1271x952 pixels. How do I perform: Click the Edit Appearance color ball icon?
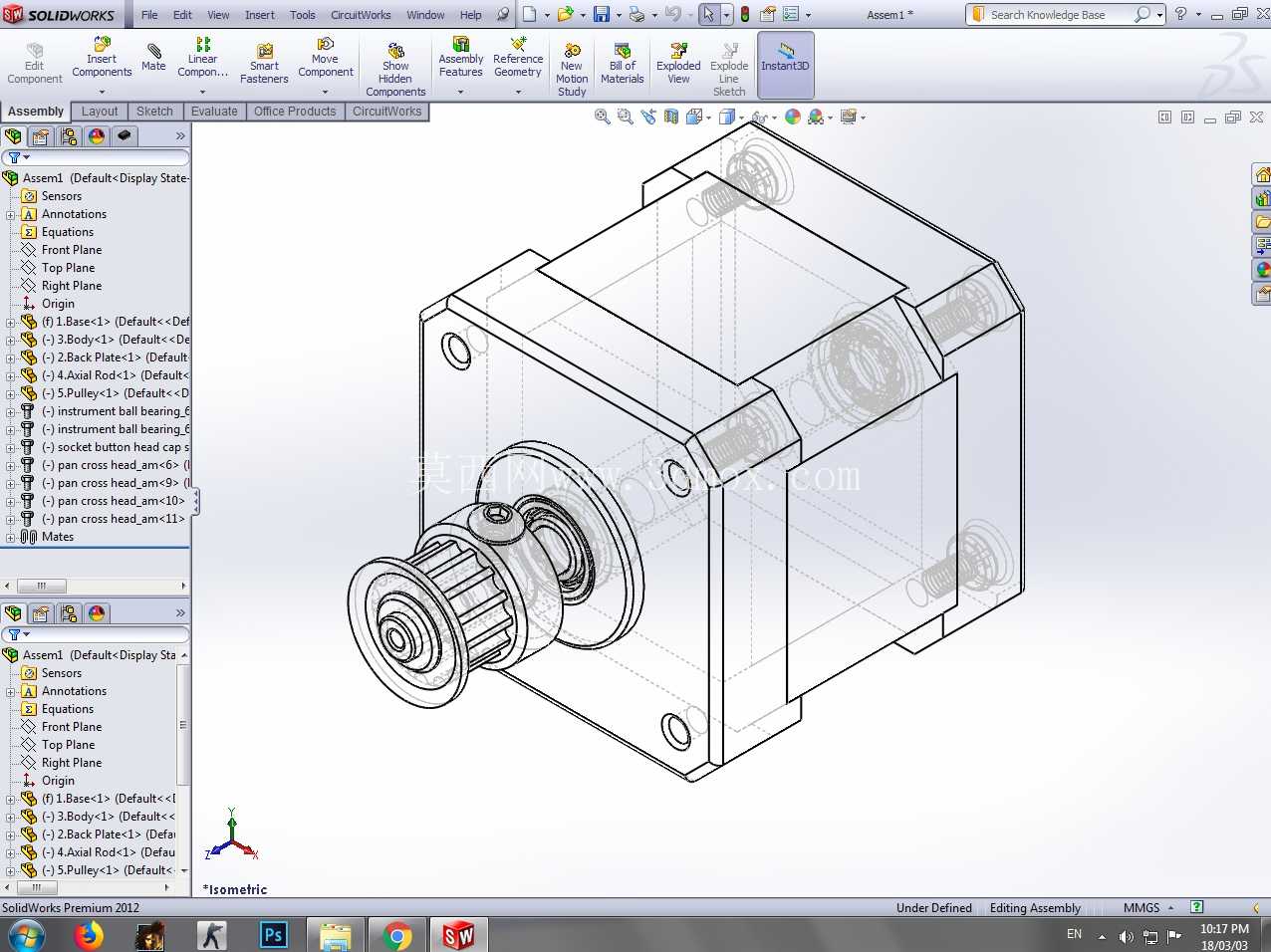[793, 117]
